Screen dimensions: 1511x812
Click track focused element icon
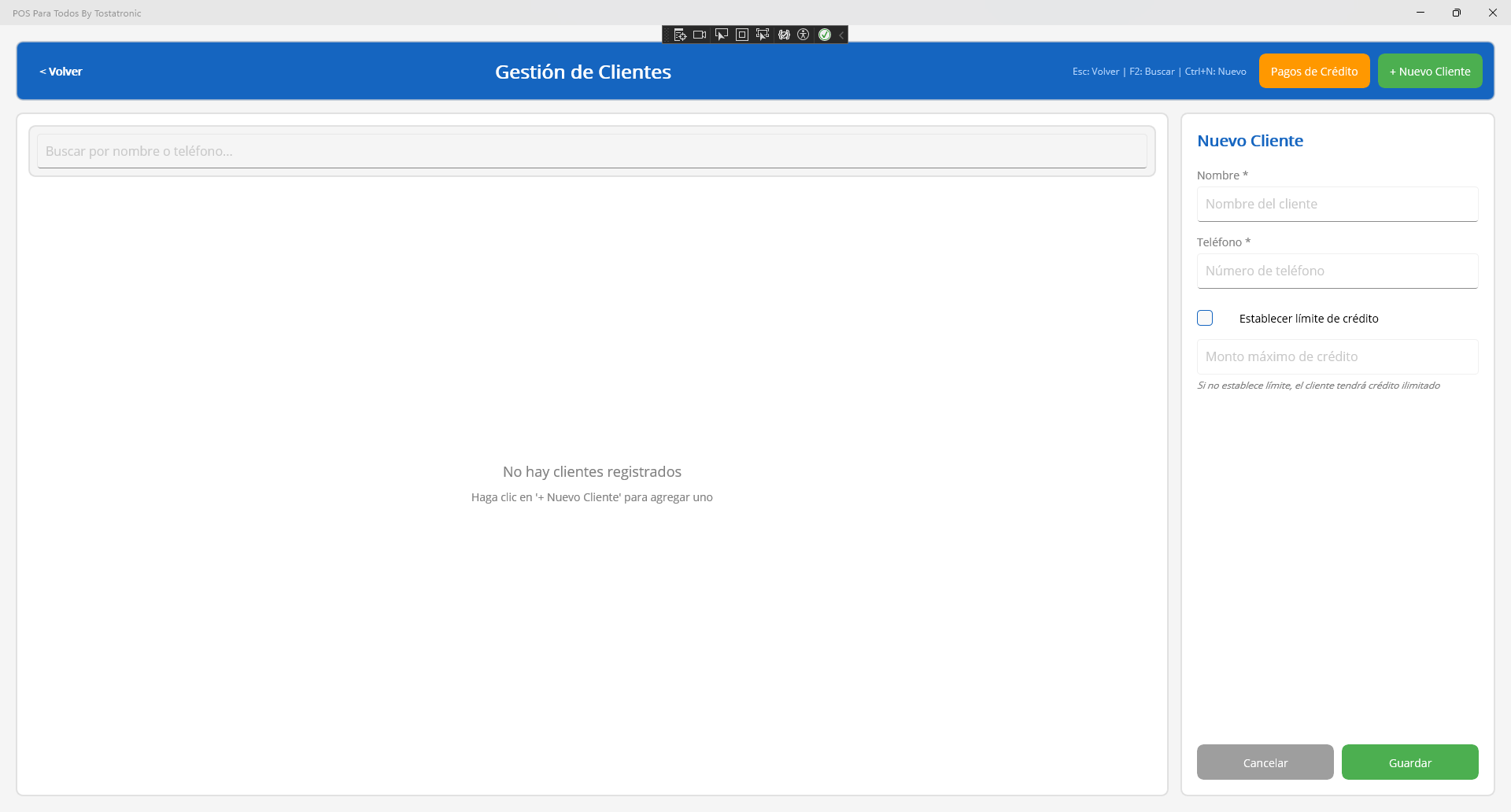pyautogui.click(x=762, y=35)
